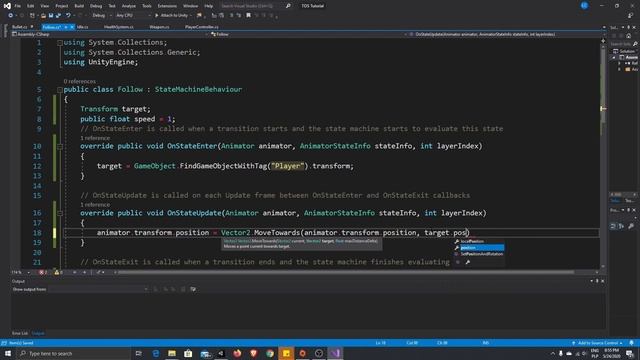Image resolution: width=640 pixels, height=360 pixels.
Task: Switch to the Weapon.cs tab
Action: [159, 27]
